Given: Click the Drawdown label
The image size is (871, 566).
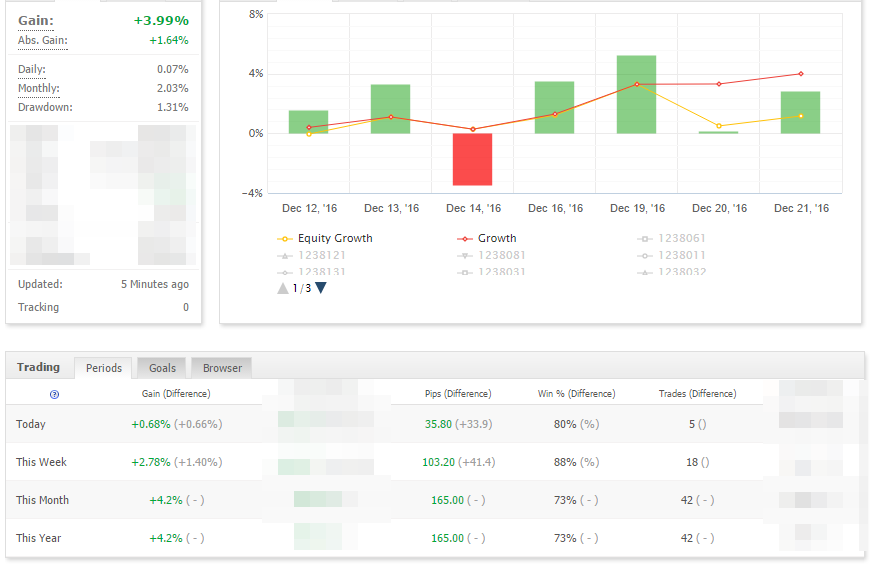Looking at the screenshot, I should pos(45,107).
